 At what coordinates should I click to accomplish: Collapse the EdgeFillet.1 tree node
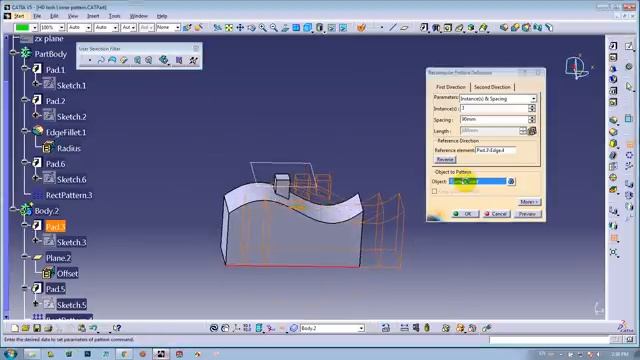pos(25,131)
